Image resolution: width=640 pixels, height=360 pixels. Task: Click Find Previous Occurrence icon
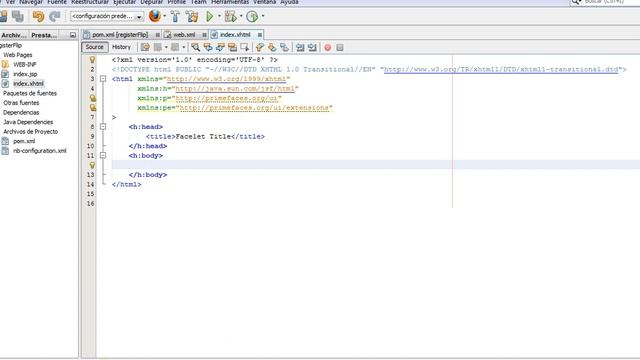pos(208,47)
